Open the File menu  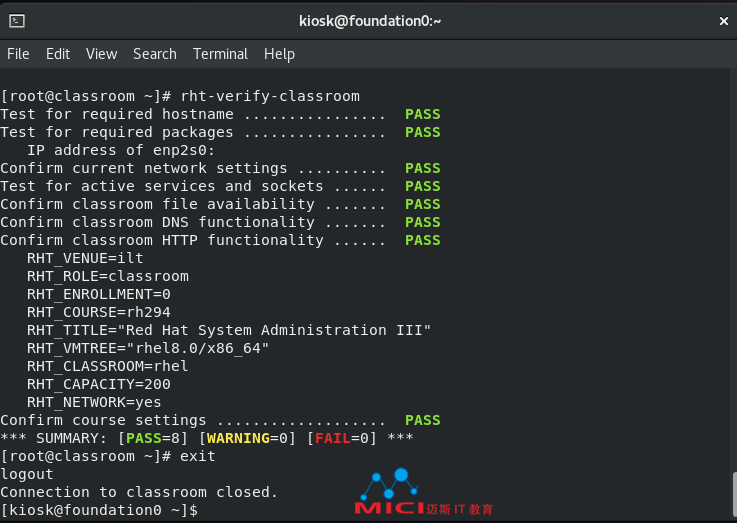(x=18, y=54)
